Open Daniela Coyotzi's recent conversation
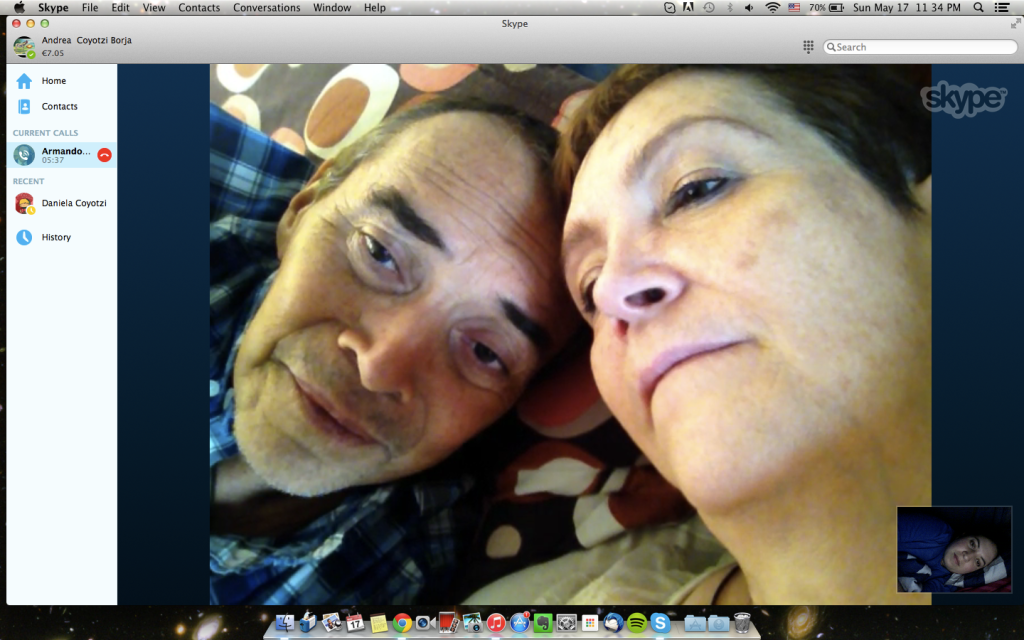Viewport: 1024px width, 640px height. [73, 203]
